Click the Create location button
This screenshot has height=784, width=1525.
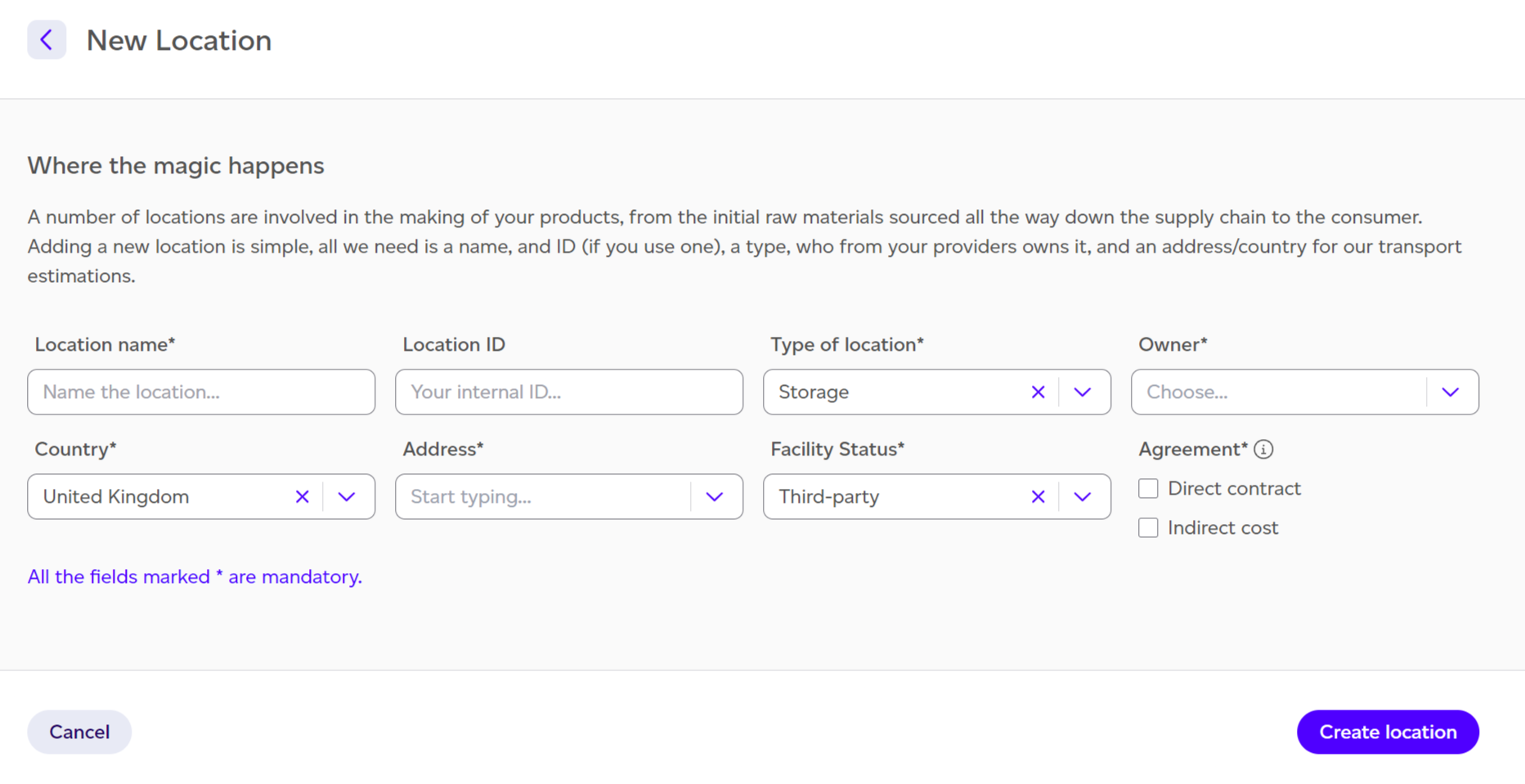point(1388,732)
